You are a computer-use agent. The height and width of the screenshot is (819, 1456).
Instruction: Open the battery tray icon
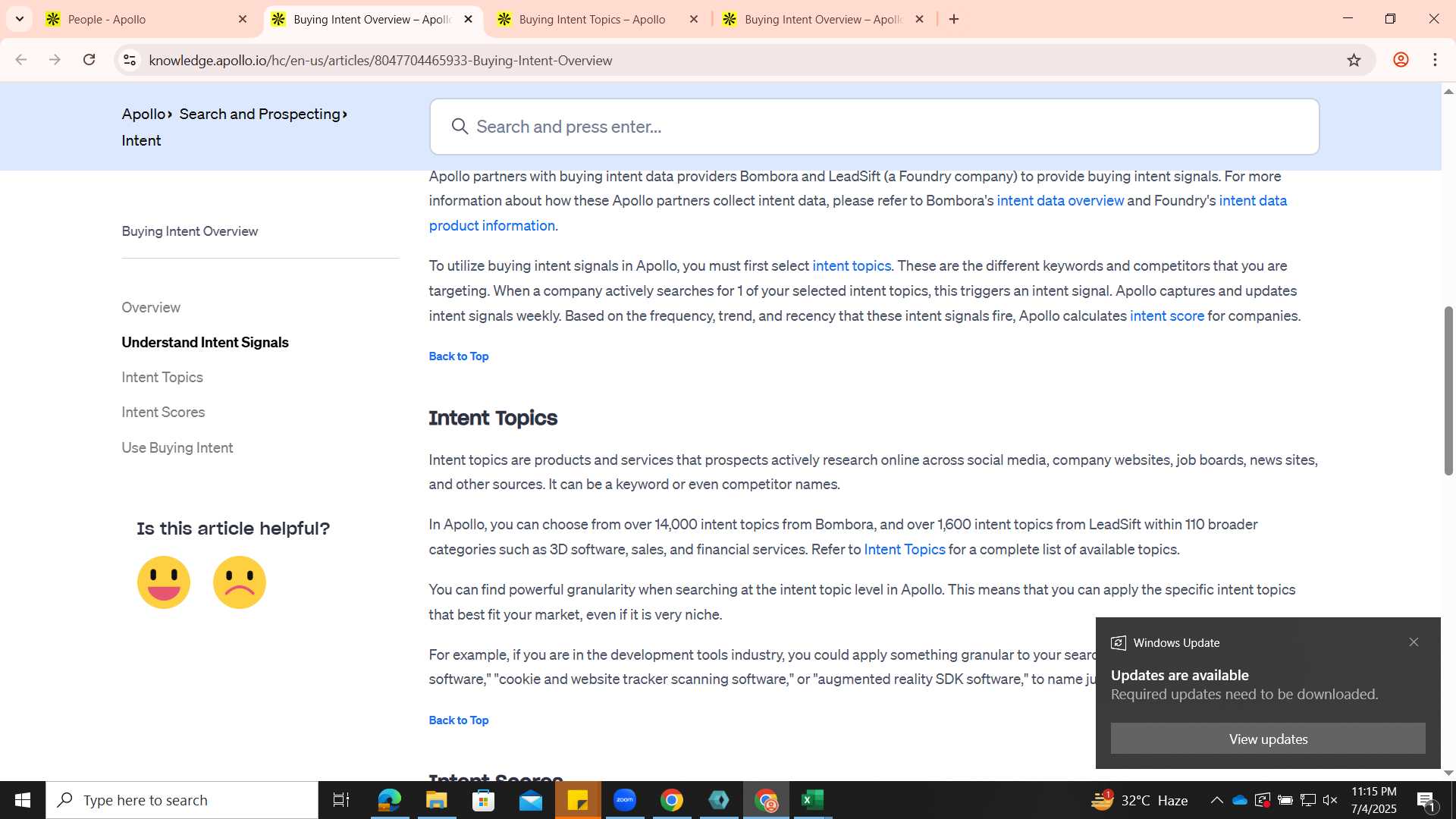point(1285,800)
